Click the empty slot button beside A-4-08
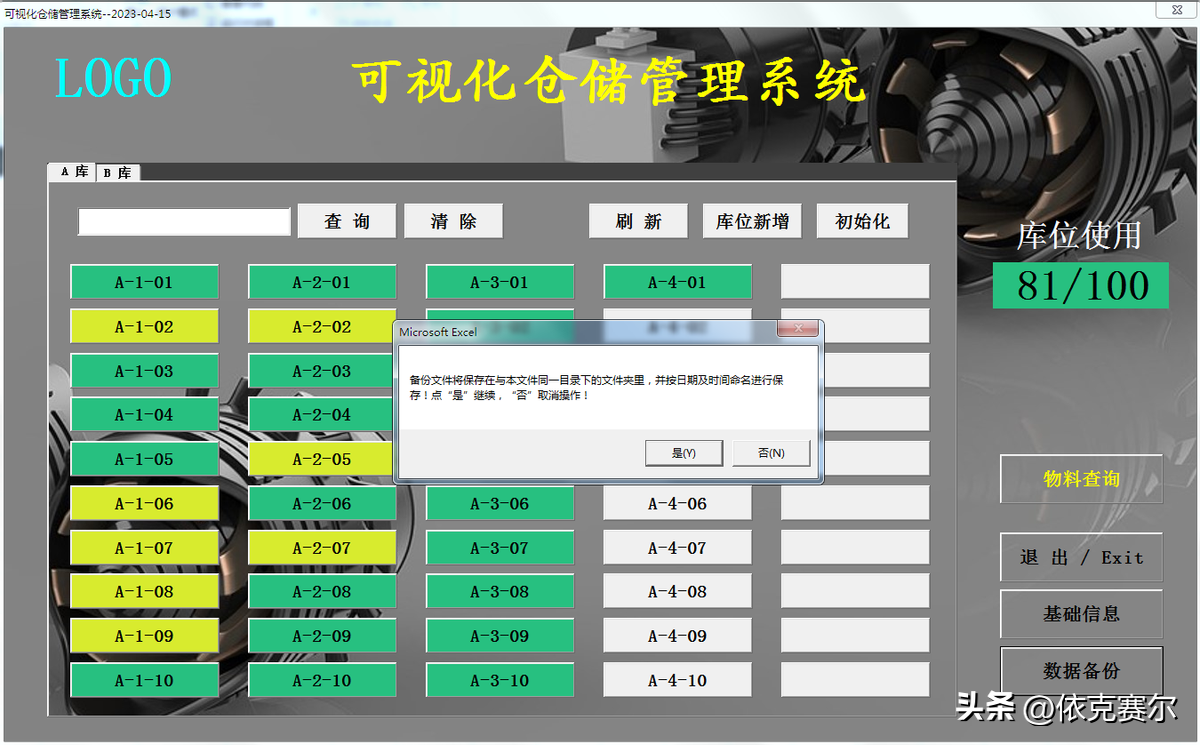Image resolution: width=1200 pixels, height=745 pixels. coord(855,591)
